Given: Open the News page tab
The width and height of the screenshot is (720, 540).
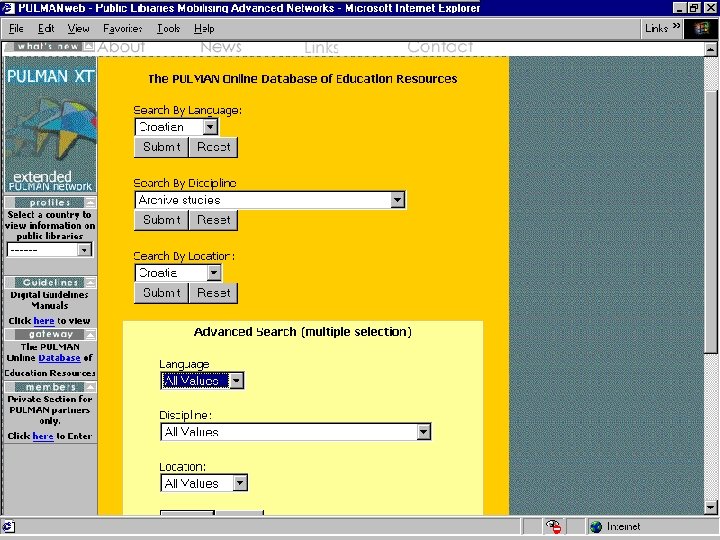Looking at the screenshot, I should point(221,47).
